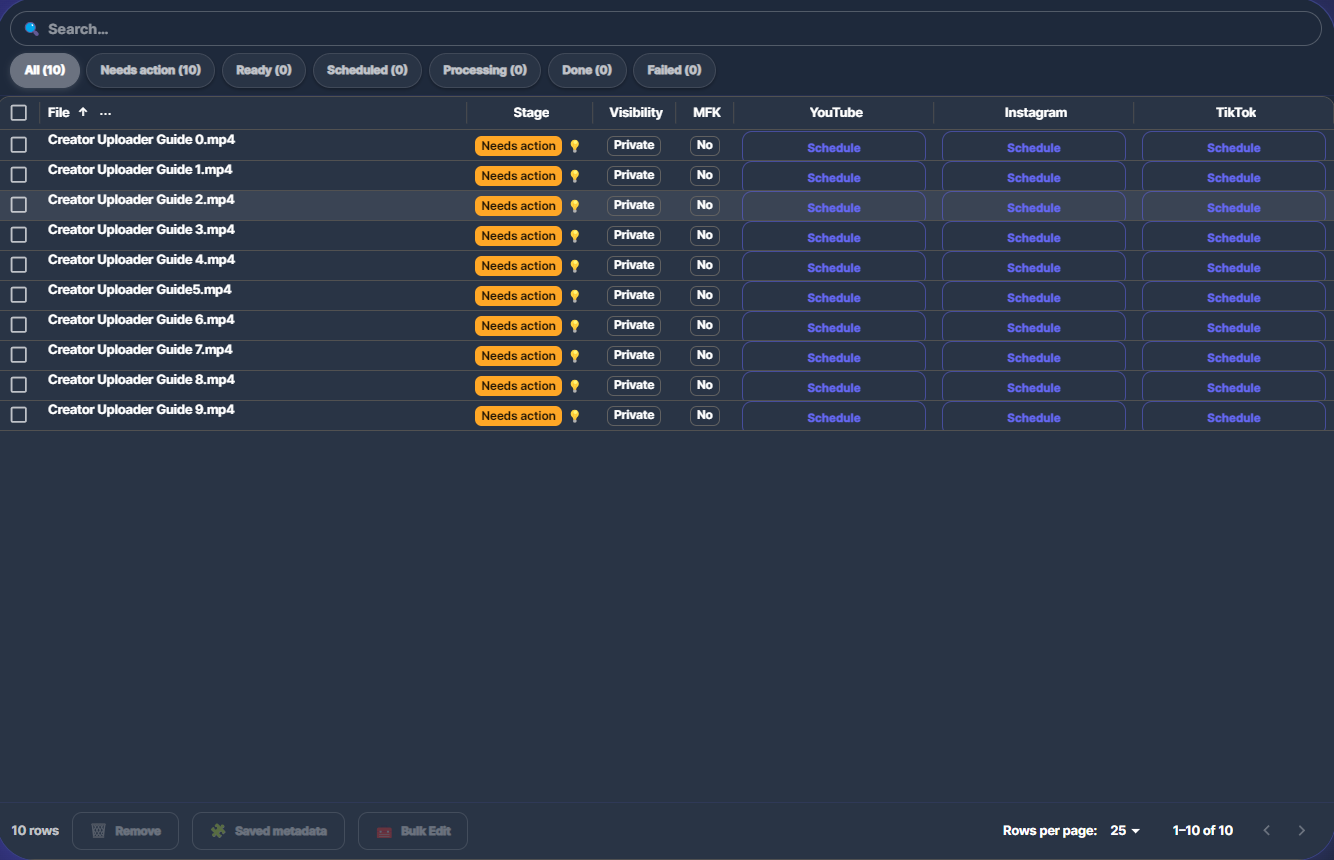Click lightbulb hint icon for Guide 9.mp4
Image resolution: width=1334 pixels, height=860 pixels.
pos(574,416)
